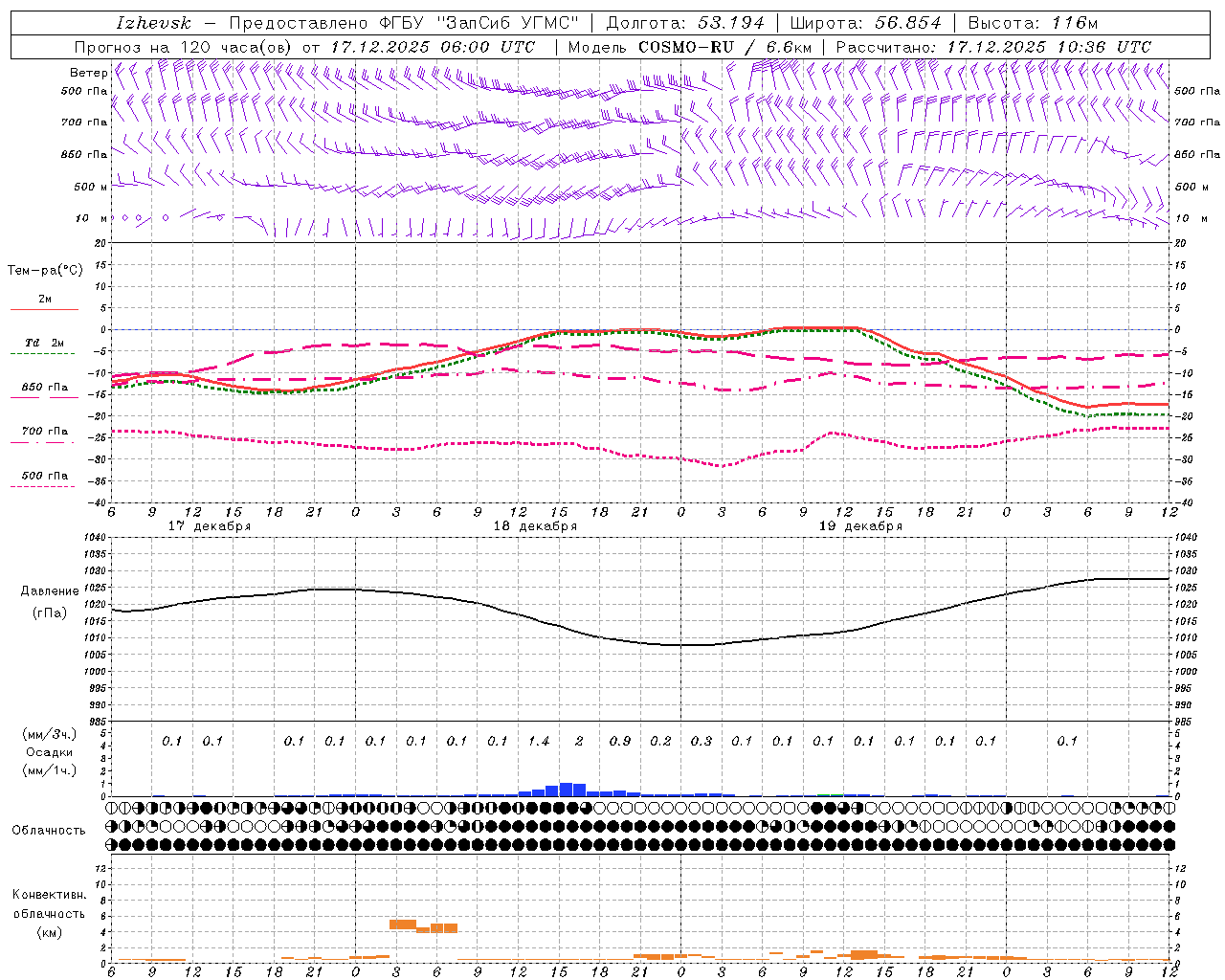Screen dimensions: 1225x980
Task: Click the 0.2 precipitation total value
Action: [x=661, y=741]
